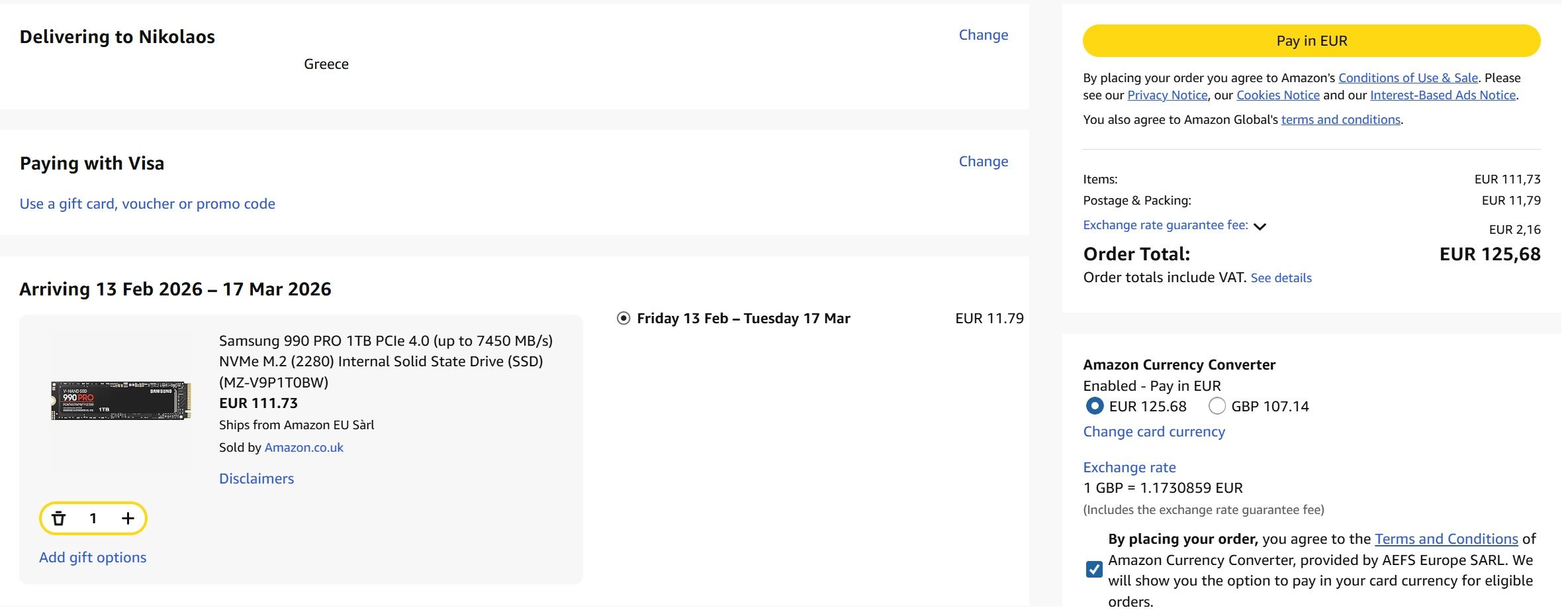Screen dimensions: 1568x616
Task: Open Amazon.co.uk seller link
Action: (304, 448)
